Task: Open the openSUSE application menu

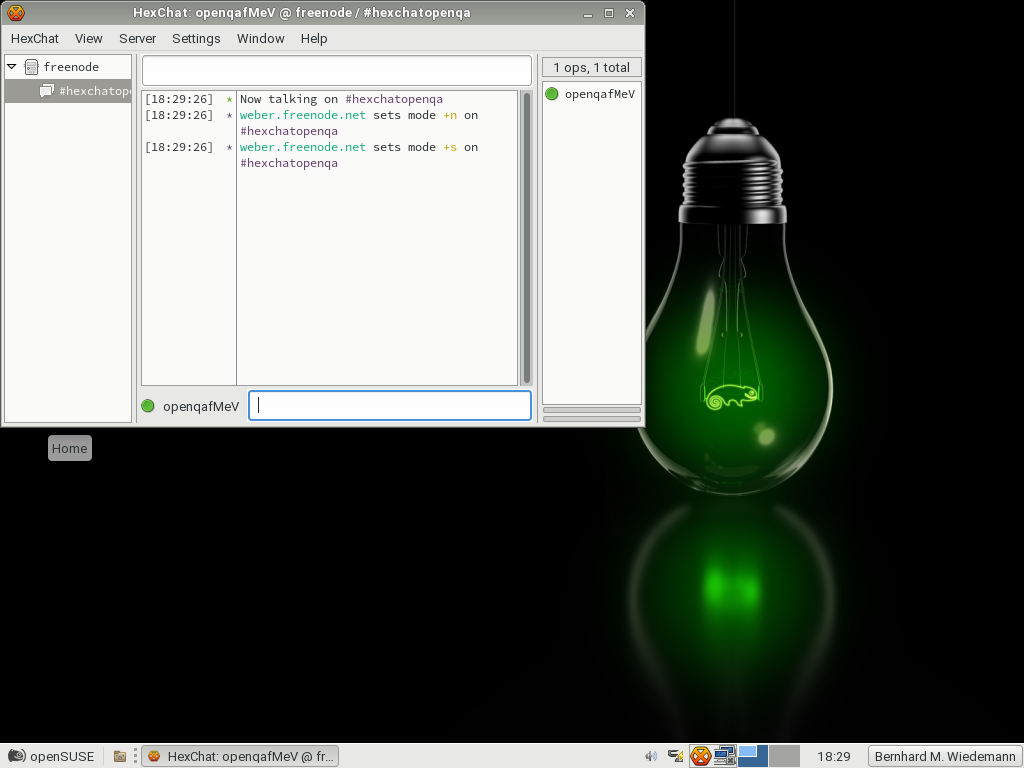Action: (51, 756)
